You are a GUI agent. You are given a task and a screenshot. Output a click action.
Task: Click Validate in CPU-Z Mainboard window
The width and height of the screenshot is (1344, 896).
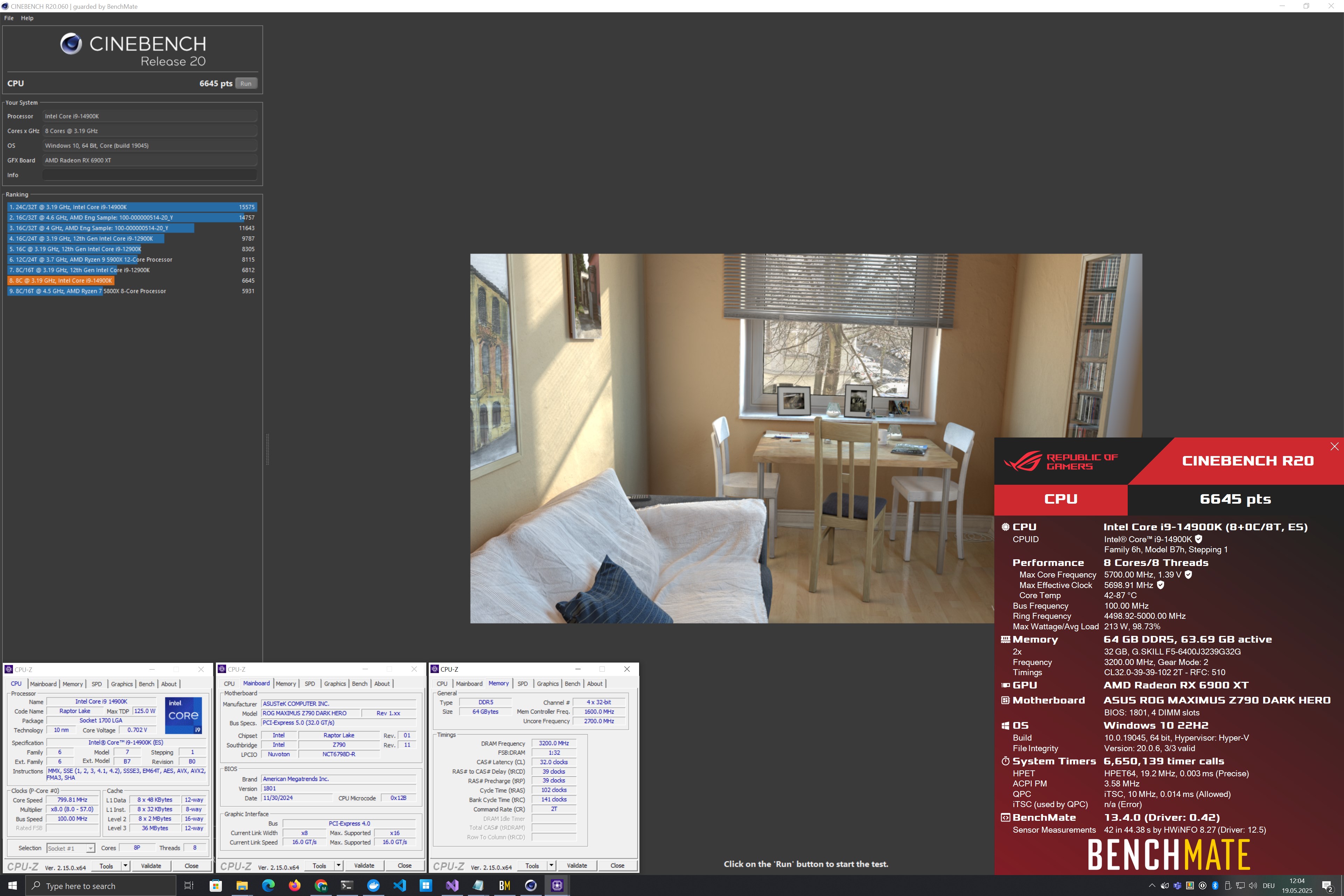pyautogui.click(x=364, y=866)
